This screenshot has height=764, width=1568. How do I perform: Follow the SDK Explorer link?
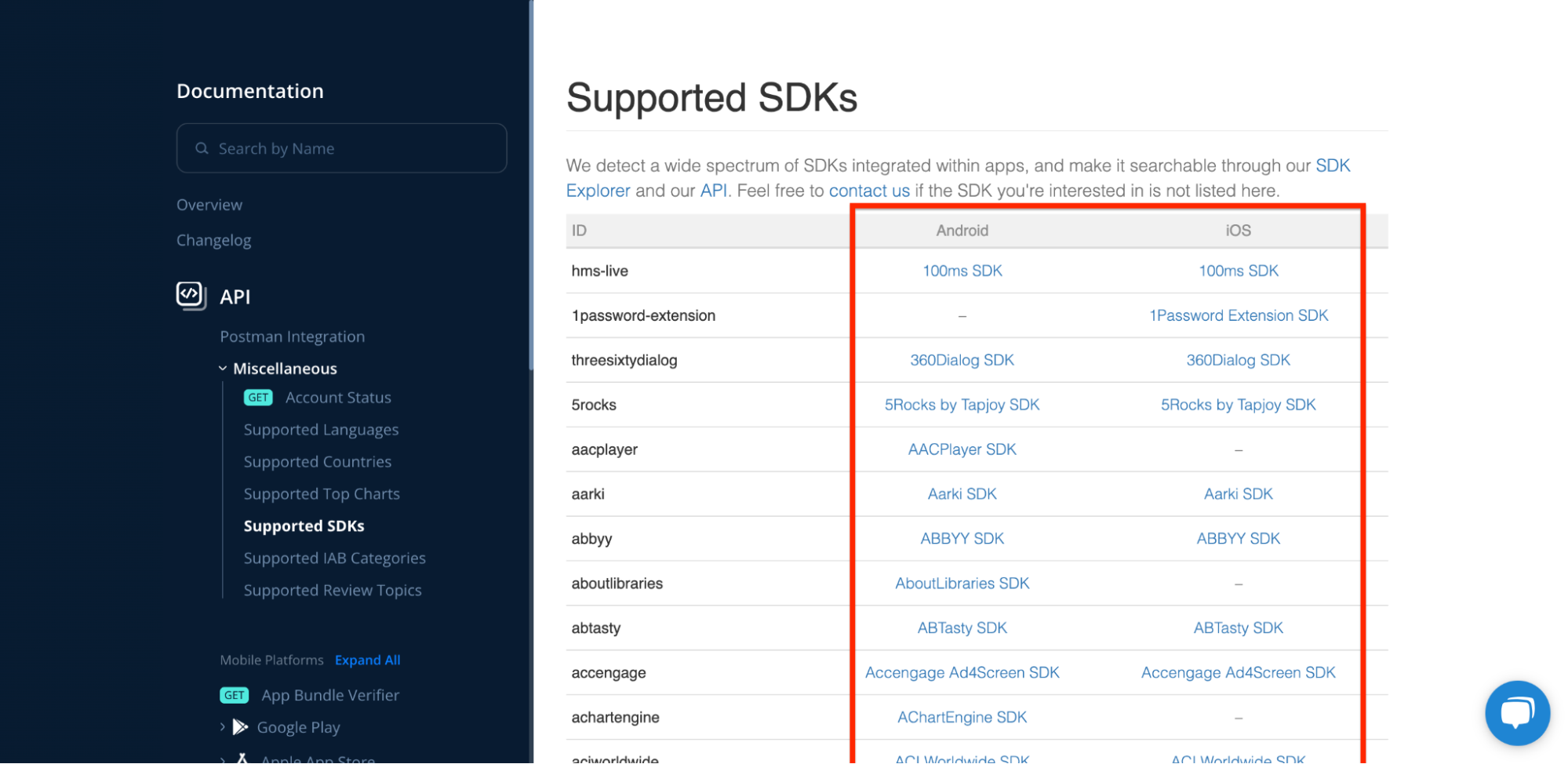598,191
